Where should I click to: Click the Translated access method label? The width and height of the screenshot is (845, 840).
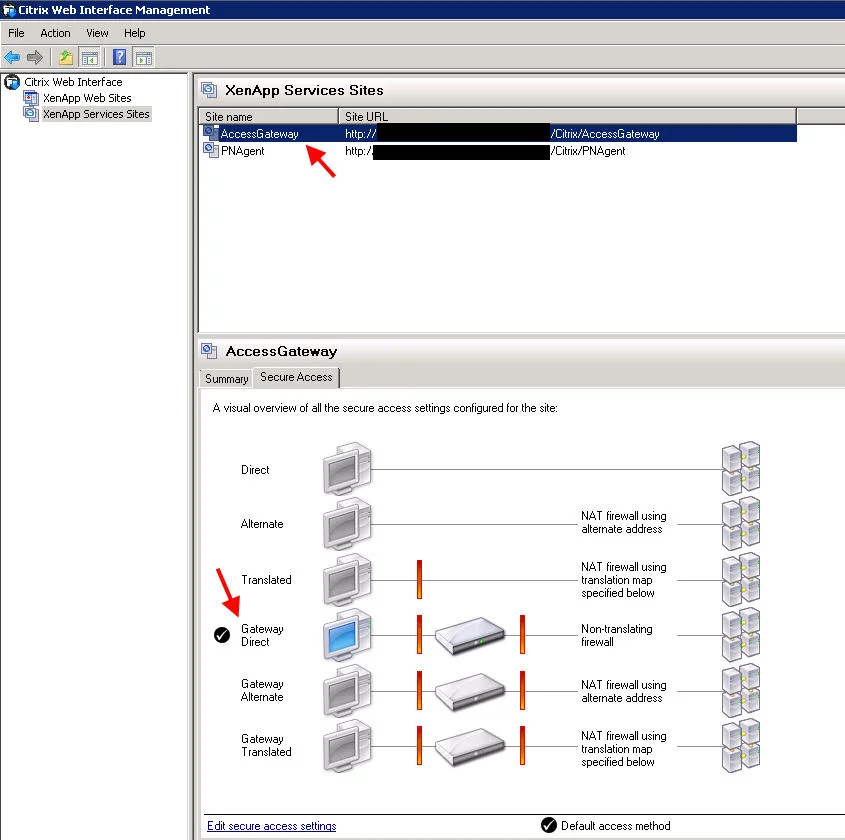pos(266,580)
